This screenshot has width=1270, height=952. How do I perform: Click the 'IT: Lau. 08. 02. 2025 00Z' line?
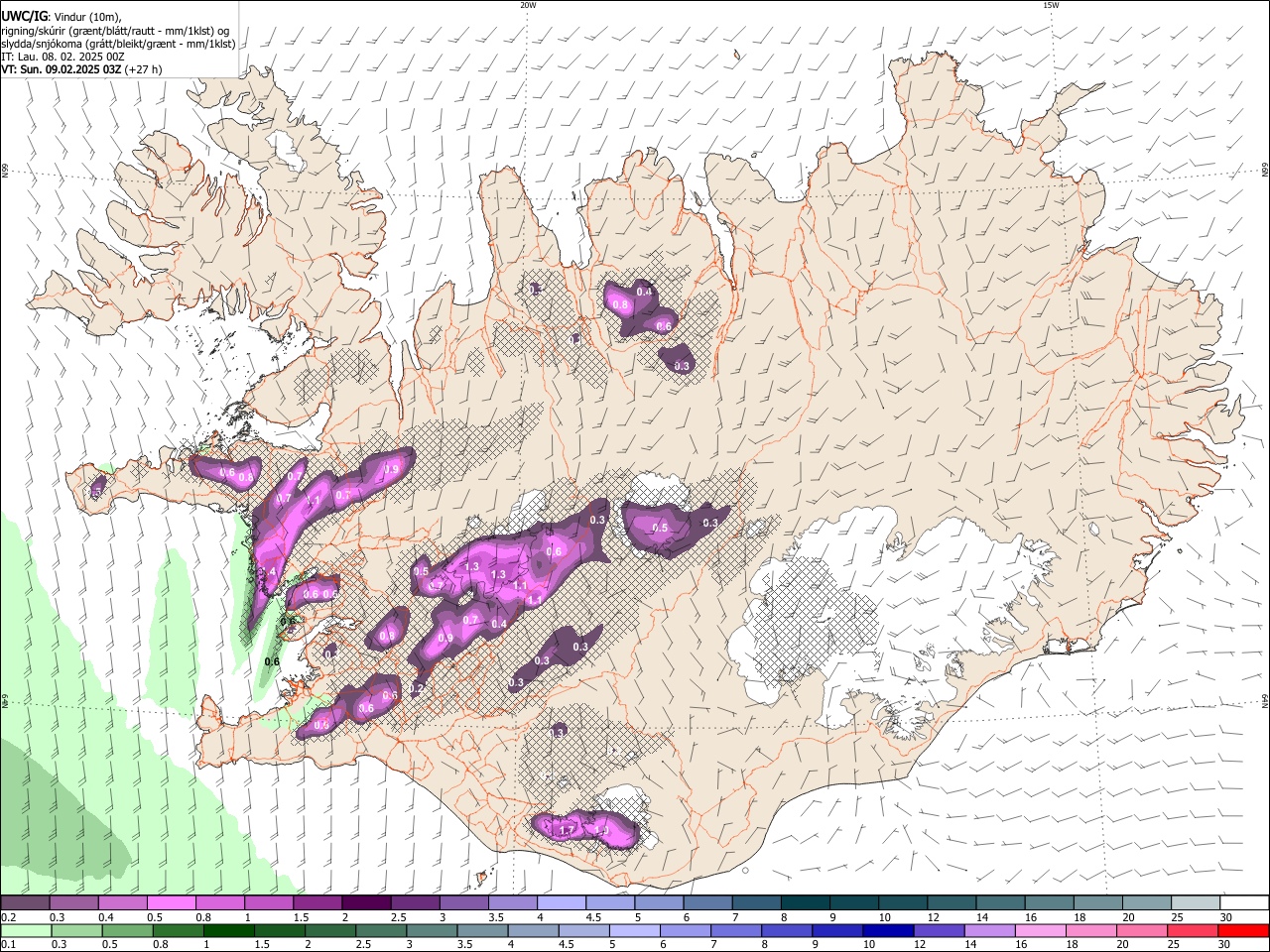[x=63, y=57]
